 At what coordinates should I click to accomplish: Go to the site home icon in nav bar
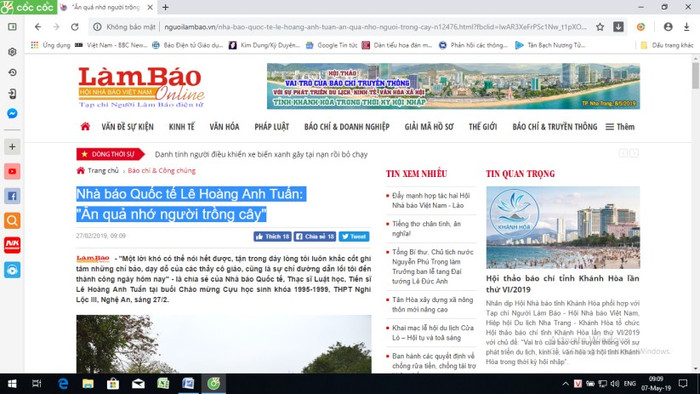coord(85,126)
